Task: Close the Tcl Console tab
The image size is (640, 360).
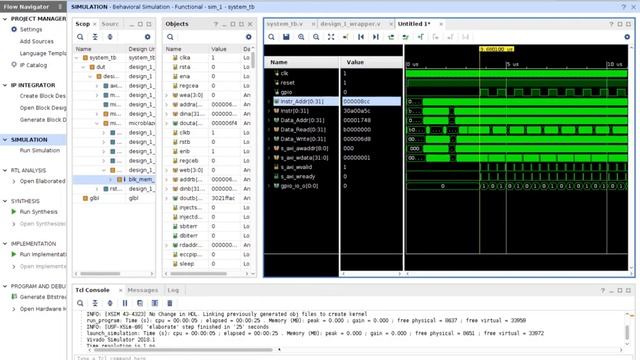Action: (x=120, y=290)
